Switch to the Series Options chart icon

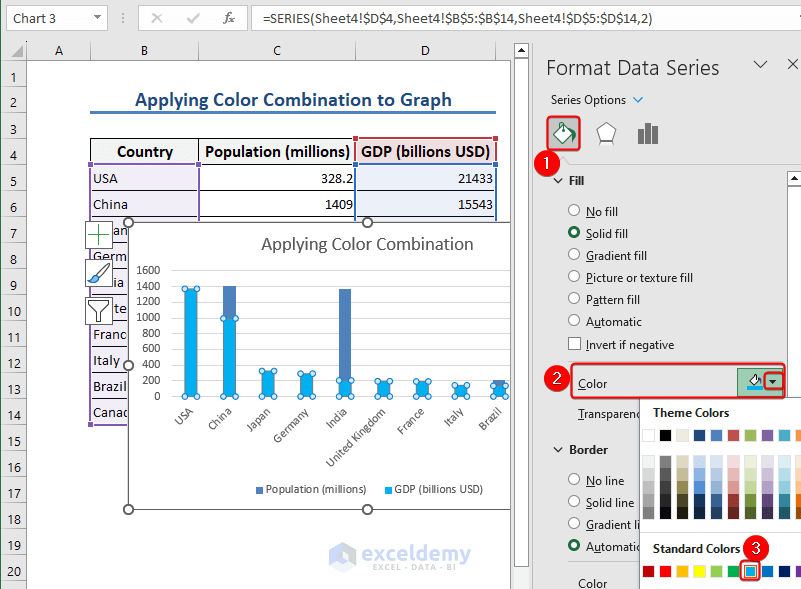tap(647, 132)
